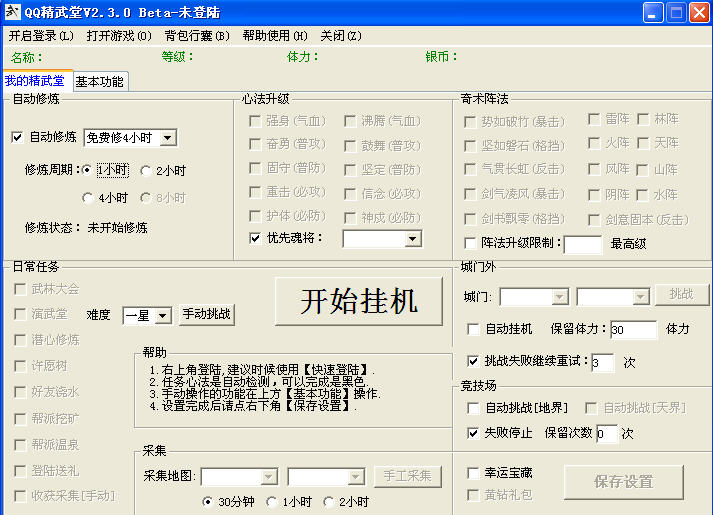Select the 2小时 collection interval radio

(328, 502)
